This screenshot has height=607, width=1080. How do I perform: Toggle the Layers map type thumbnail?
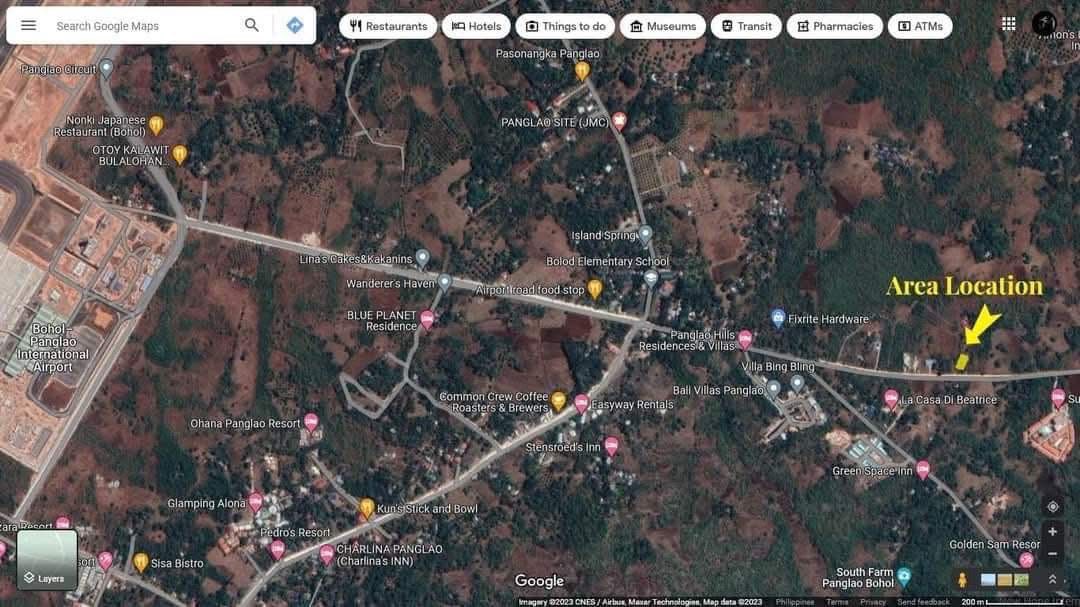[x=47, y=560]
